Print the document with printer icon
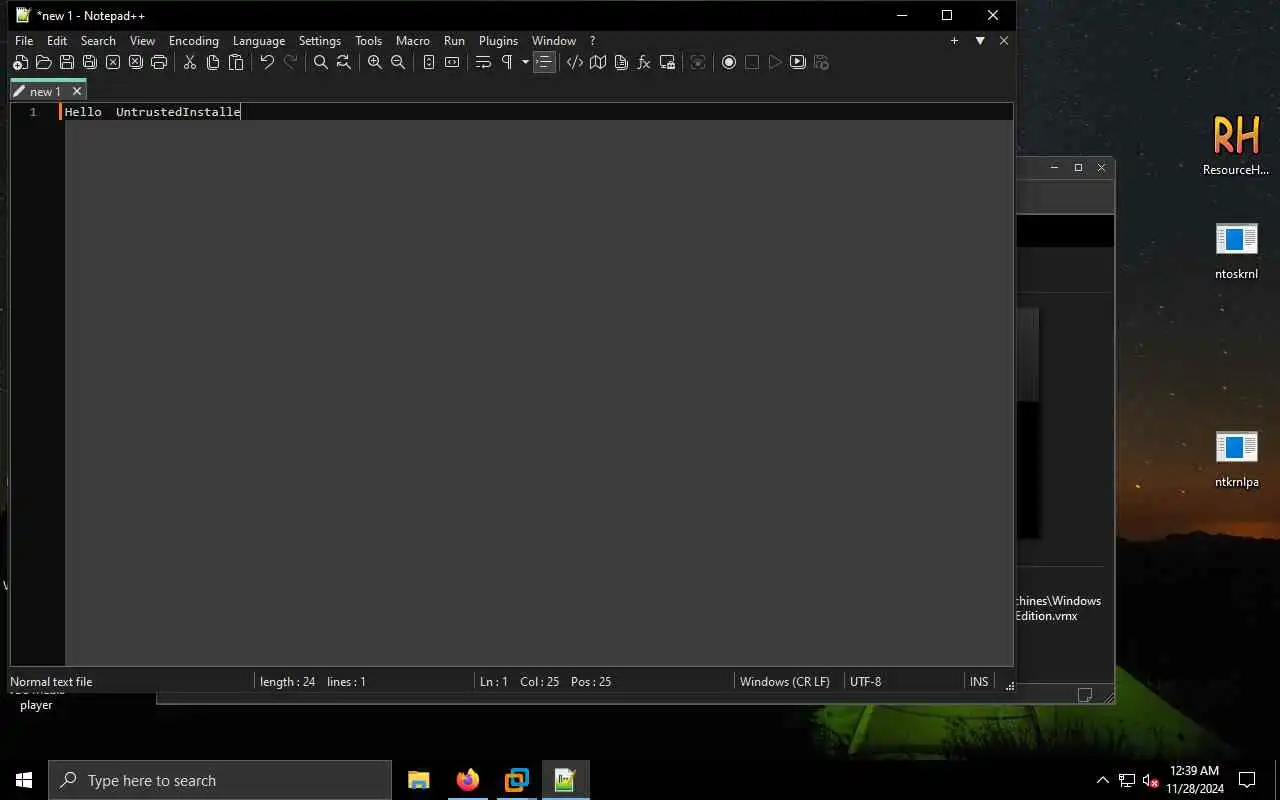This screenshot has width=1280, height=800. coord(158,62)
